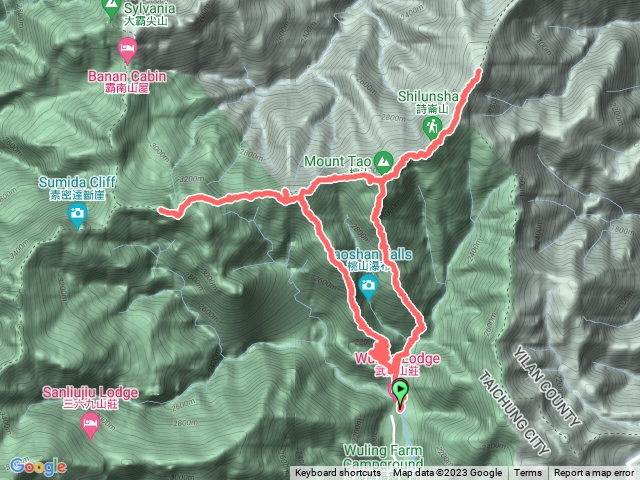Click the red track's western endpoint
640x480 pixels.
162,210
